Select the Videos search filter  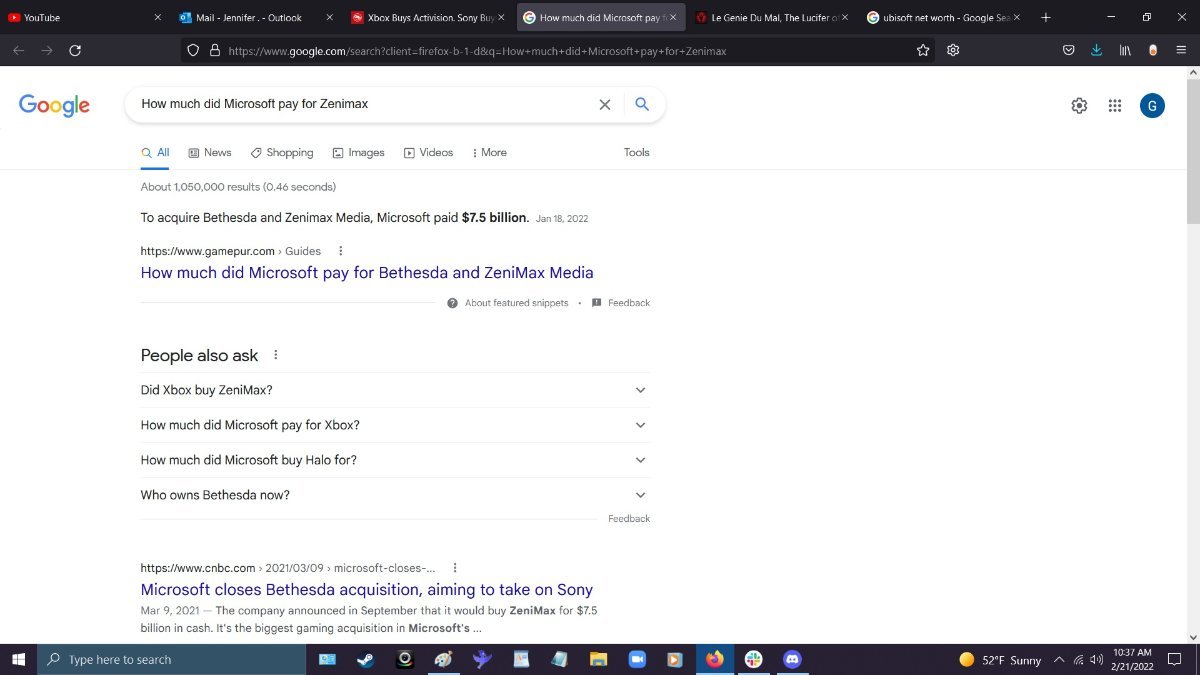[x=429, y=153]
